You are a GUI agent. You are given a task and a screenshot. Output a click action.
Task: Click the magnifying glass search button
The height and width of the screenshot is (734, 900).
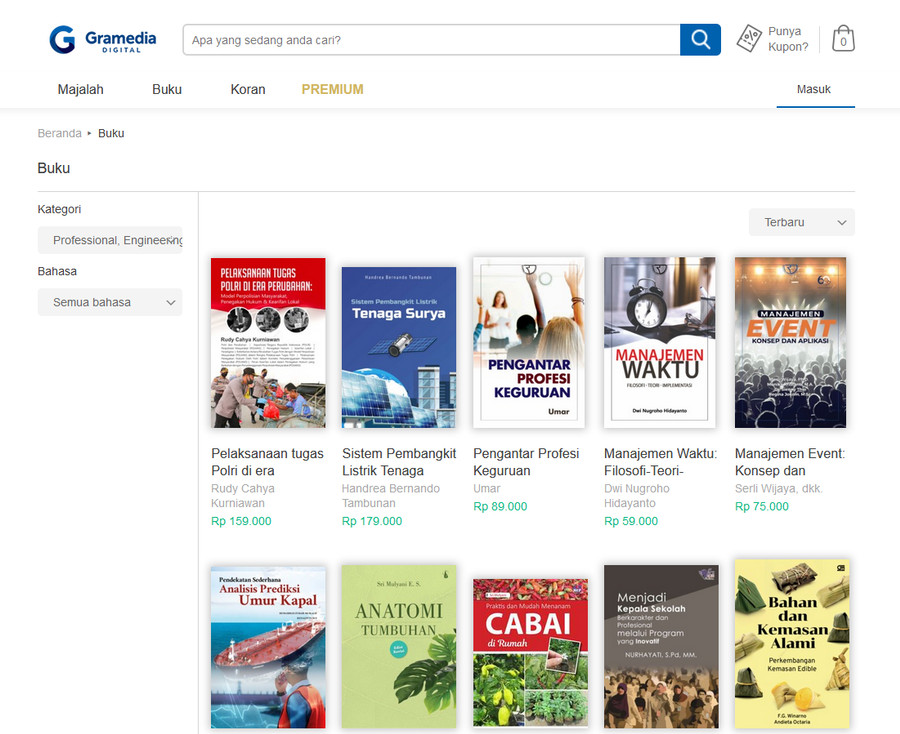tap(700, 40)
